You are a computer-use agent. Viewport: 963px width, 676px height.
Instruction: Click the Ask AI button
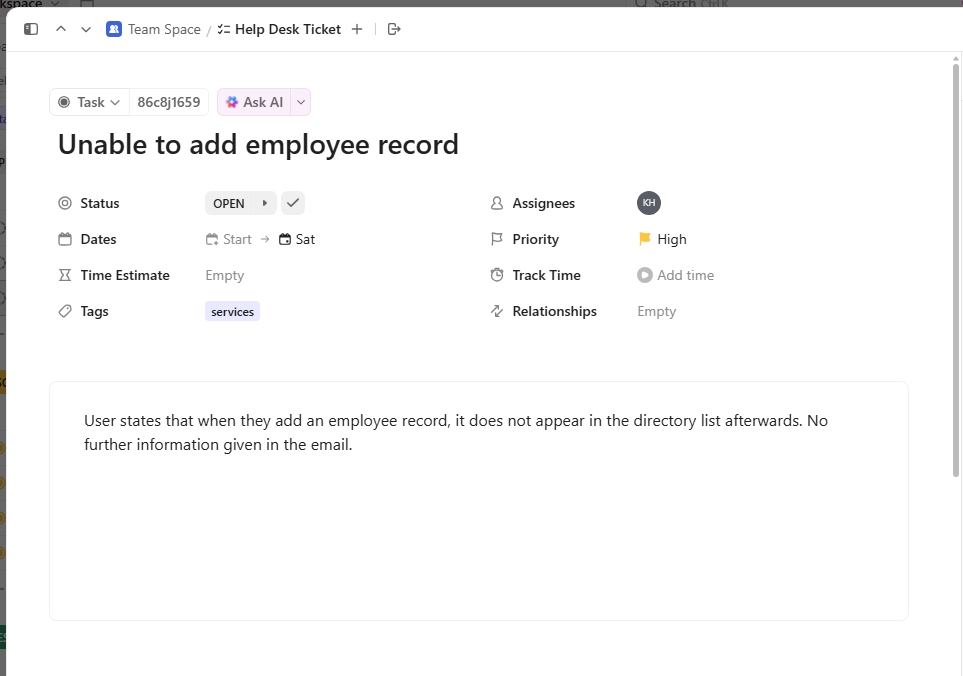pos(254,102)
